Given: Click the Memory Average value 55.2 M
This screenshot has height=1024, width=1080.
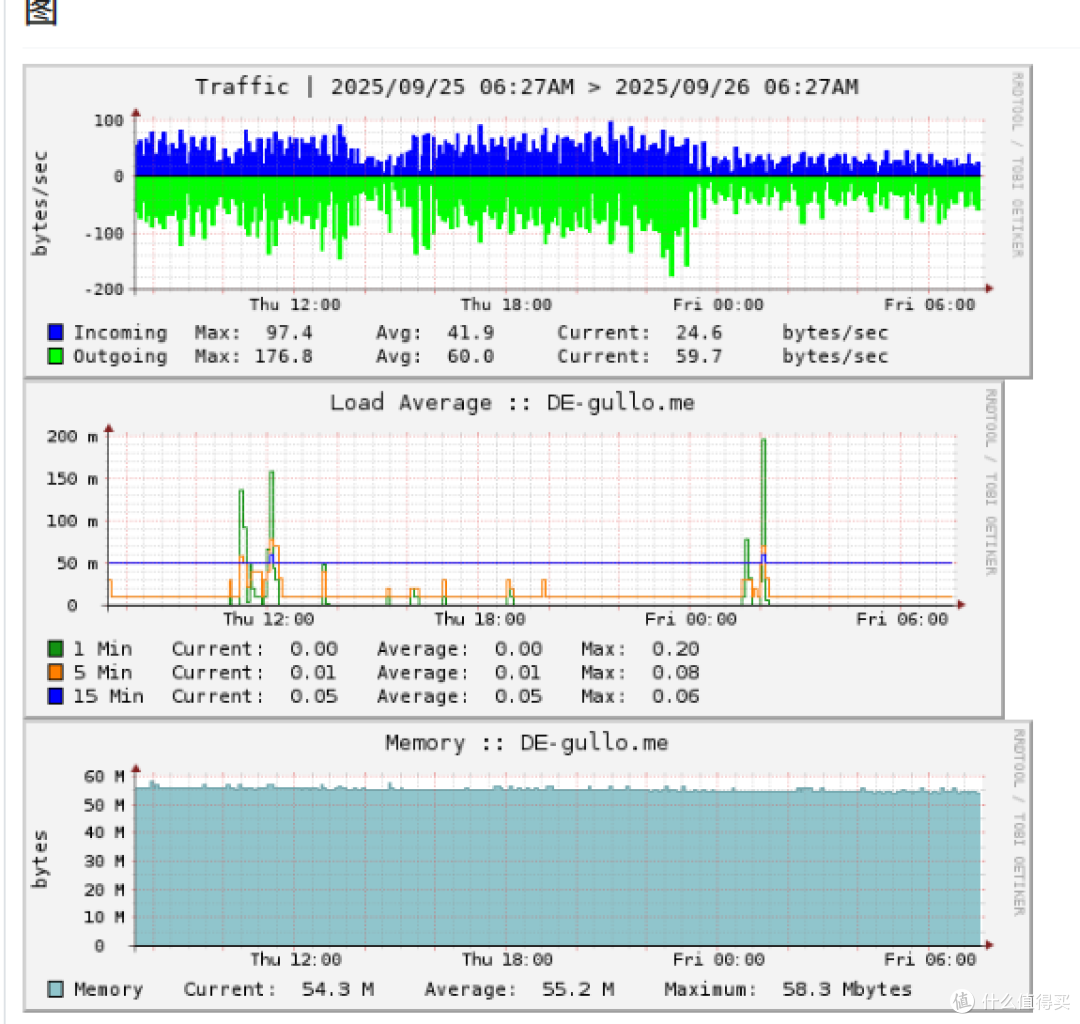Looking at the screenshot, I should tap(577, 990).
